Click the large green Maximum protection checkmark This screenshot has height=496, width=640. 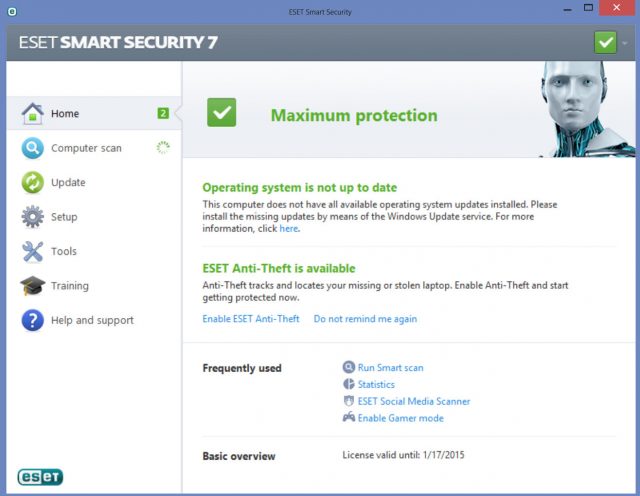coord(222,113)
